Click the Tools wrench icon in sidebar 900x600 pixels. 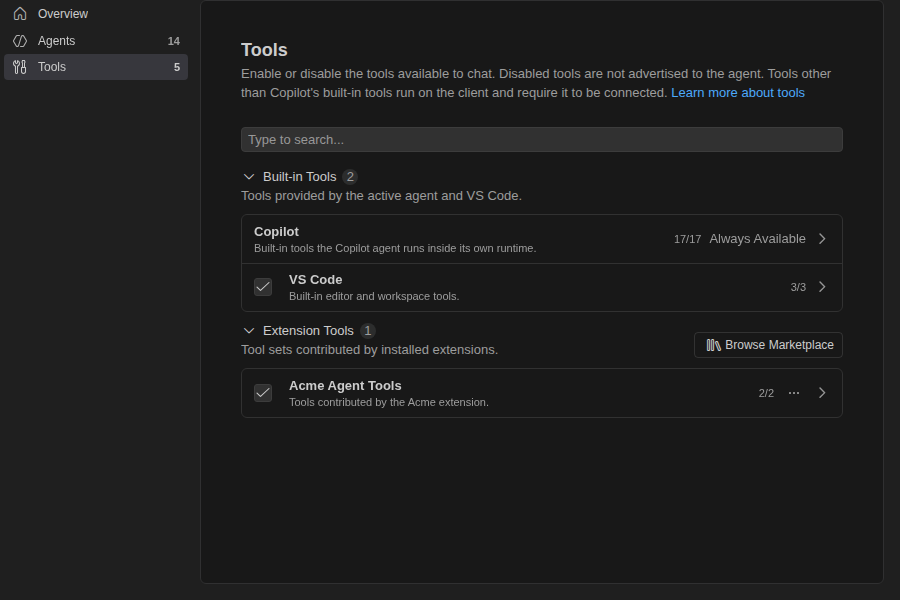(x=20, y=67)
